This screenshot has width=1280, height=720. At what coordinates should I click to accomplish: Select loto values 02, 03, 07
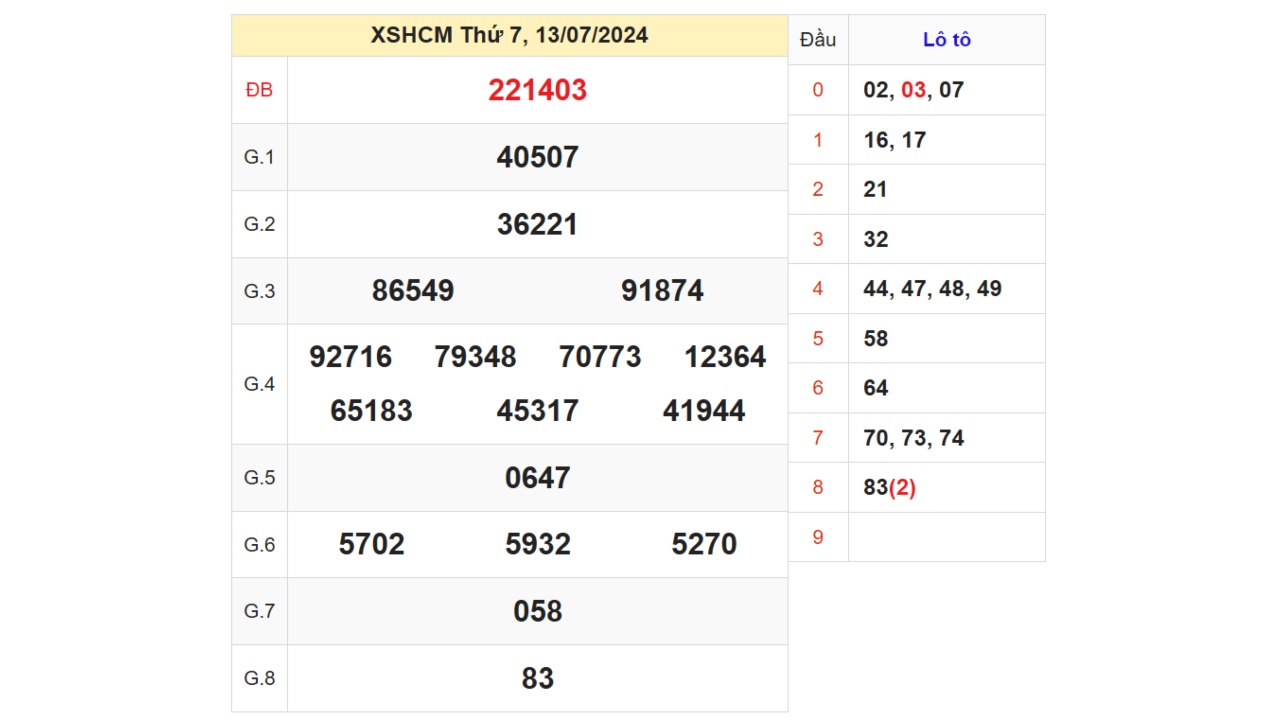coord(913,90)
